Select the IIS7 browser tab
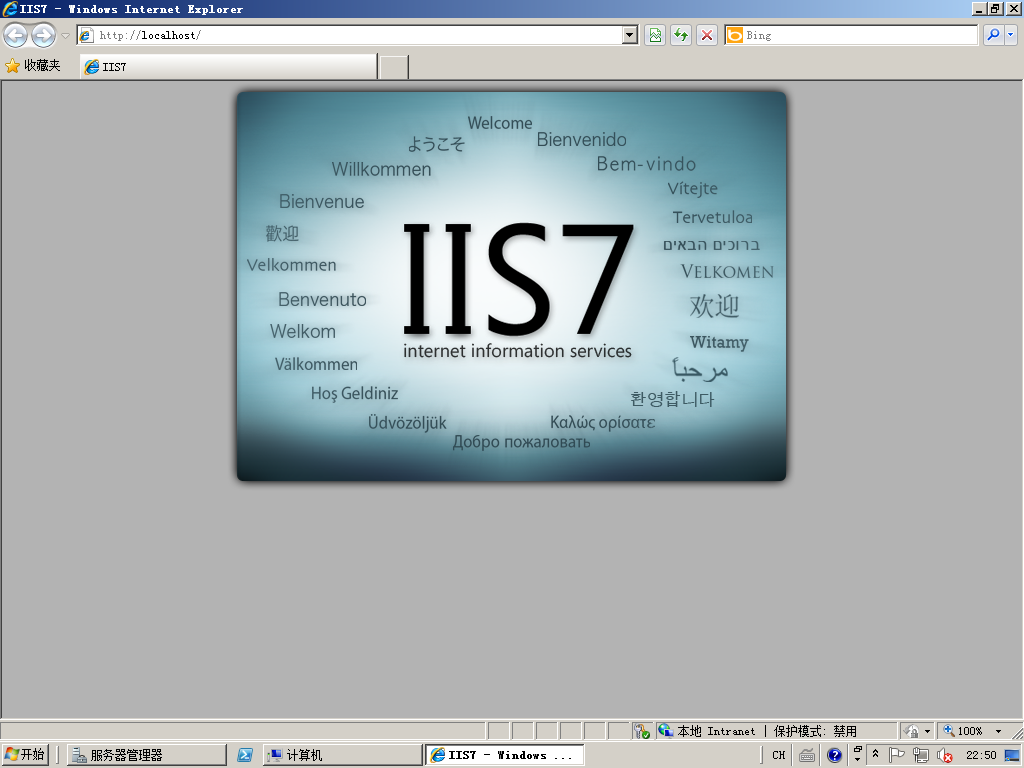 coord(229,67)
